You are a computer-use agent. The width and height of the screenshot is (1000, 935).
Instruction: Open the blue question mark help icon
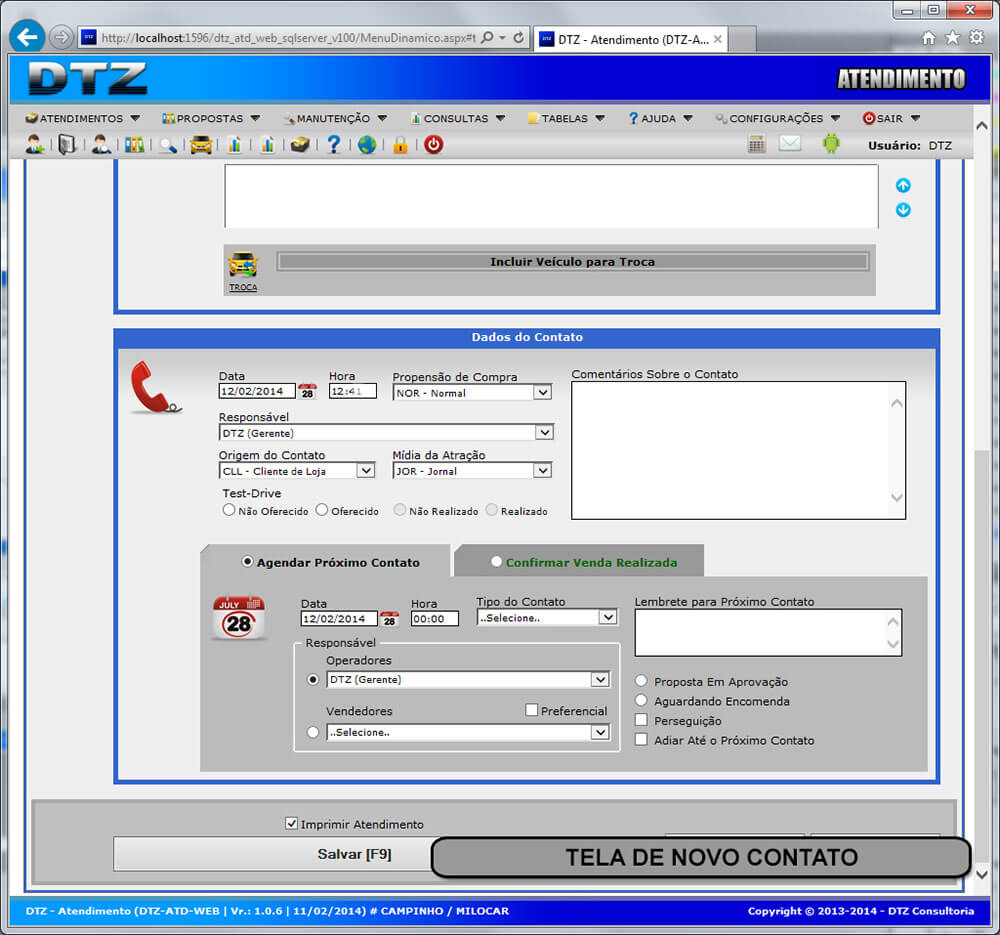click(334, 145)
